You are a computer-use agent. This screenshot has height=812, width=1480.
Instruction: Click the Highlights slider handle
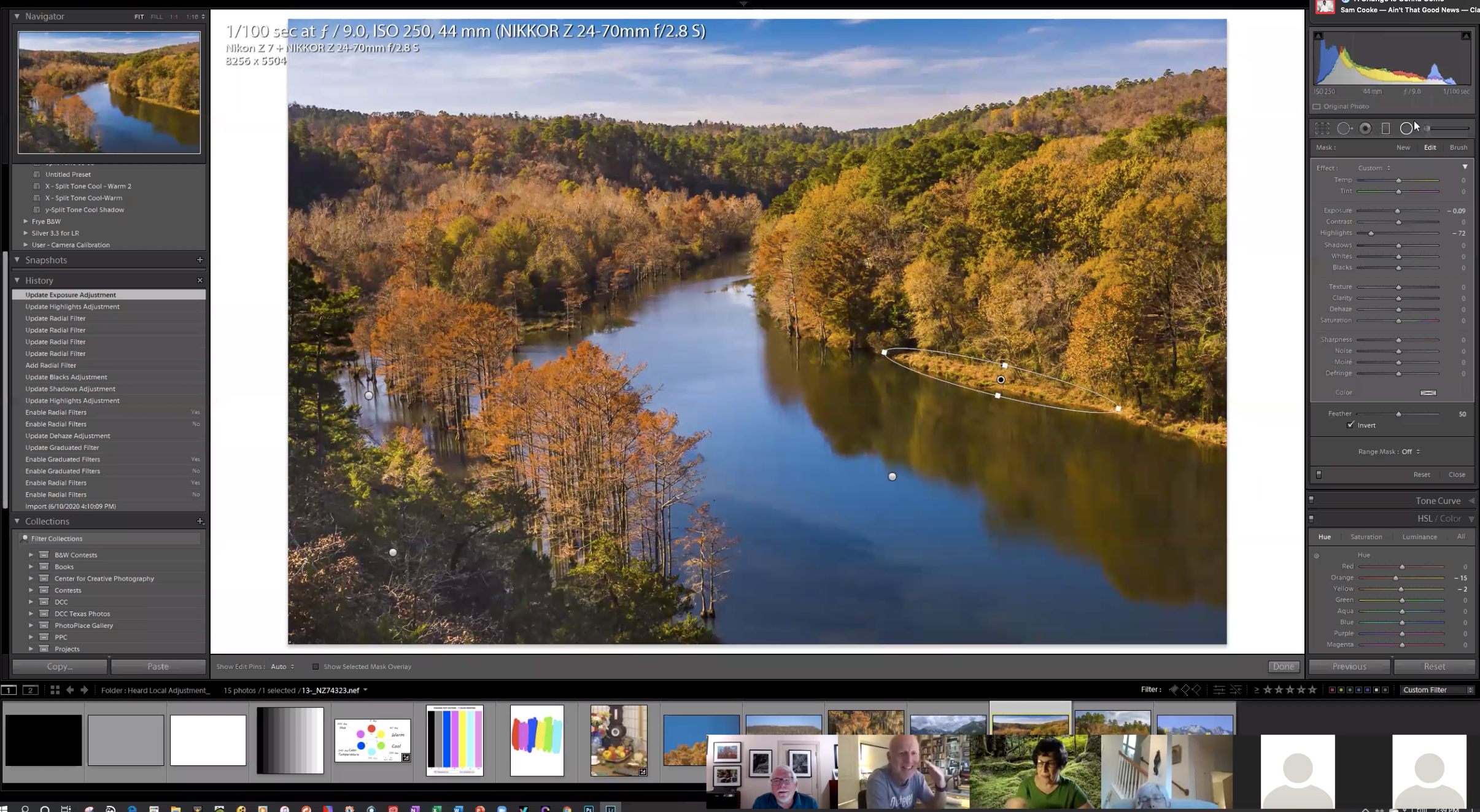(1371, 233)
